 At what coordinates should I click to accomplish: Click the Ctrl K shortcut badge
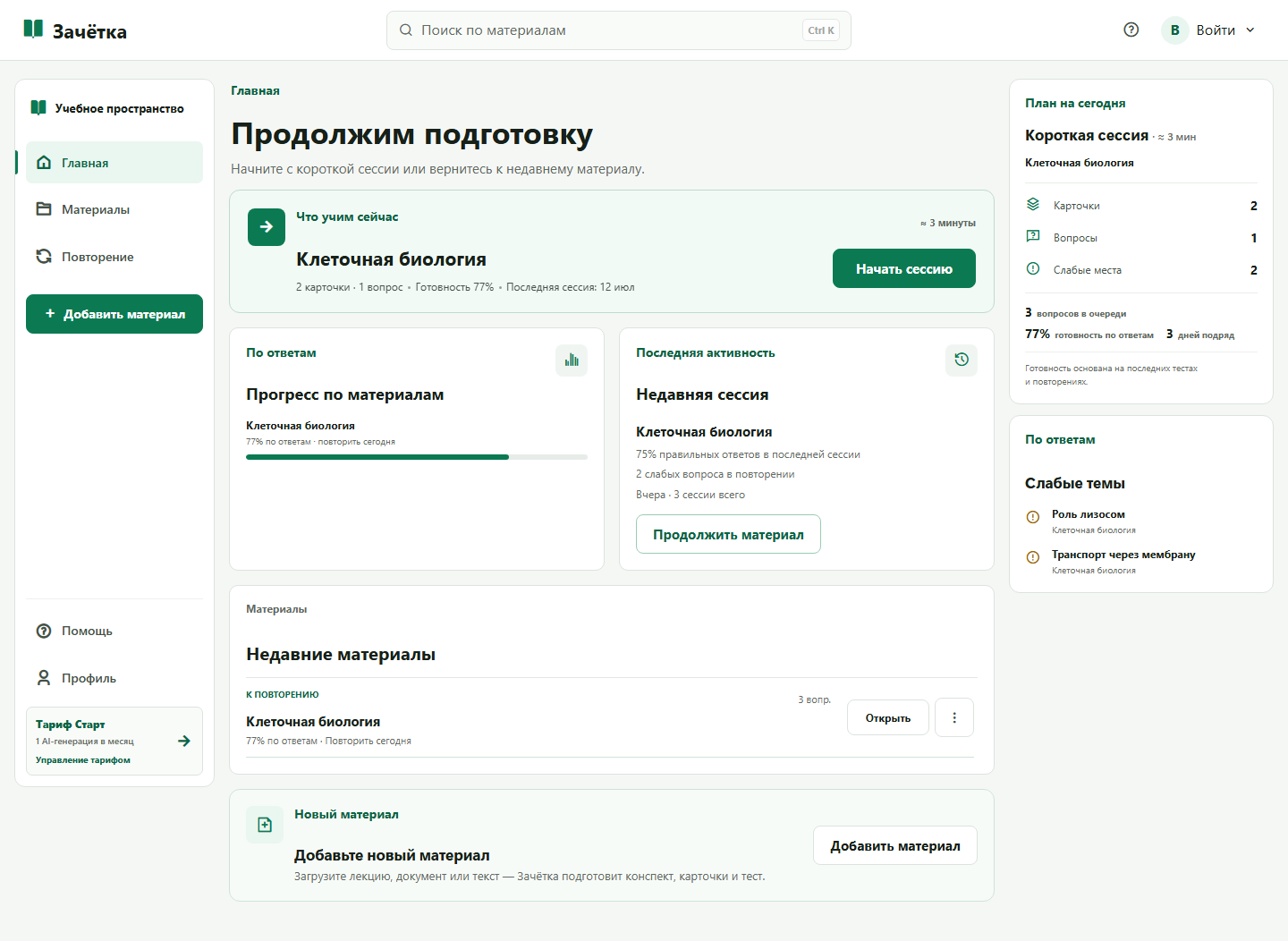click(x=820, y=30)
